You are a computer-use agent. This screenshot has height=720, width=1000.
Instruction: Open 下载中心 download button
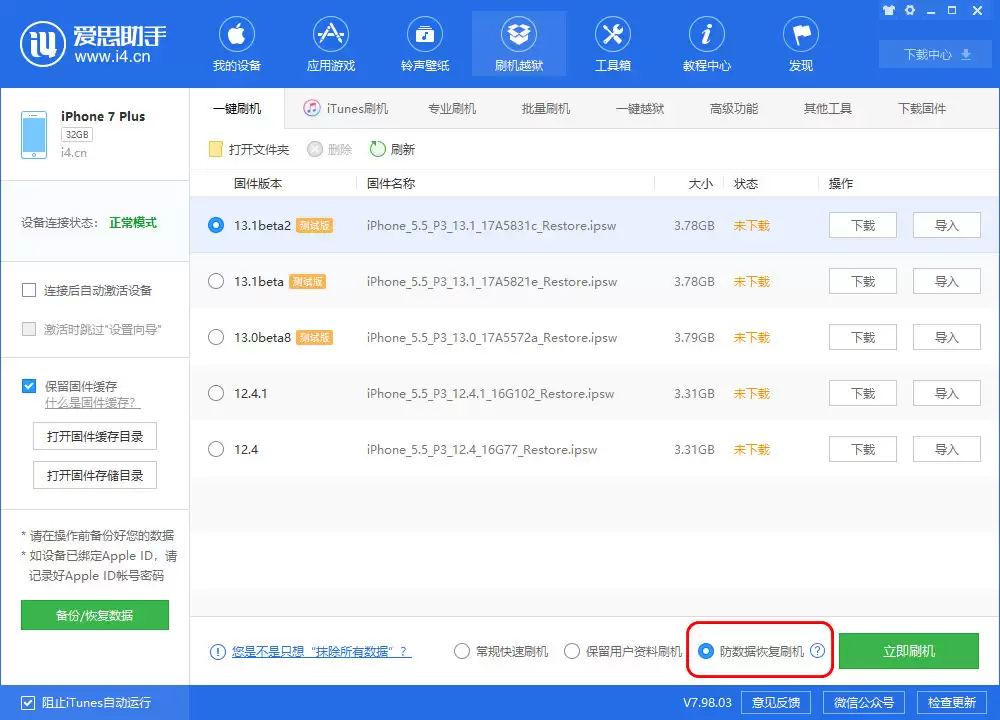click(x=936, y=54)
